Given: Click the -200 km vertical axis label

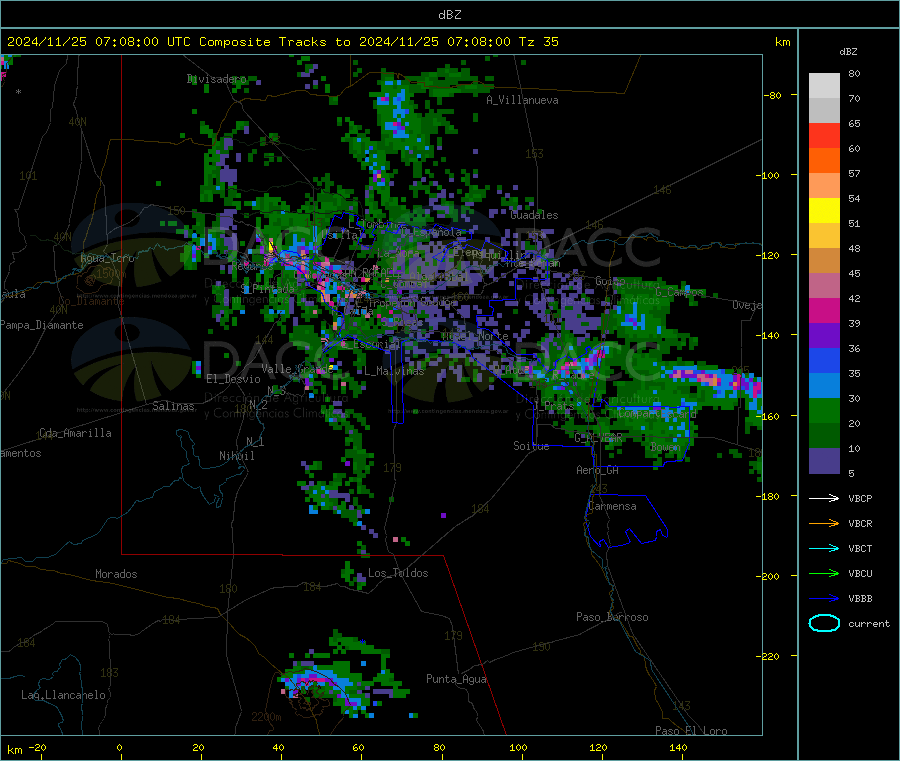Looking at the screenshot, I should (x=769, y=576).
